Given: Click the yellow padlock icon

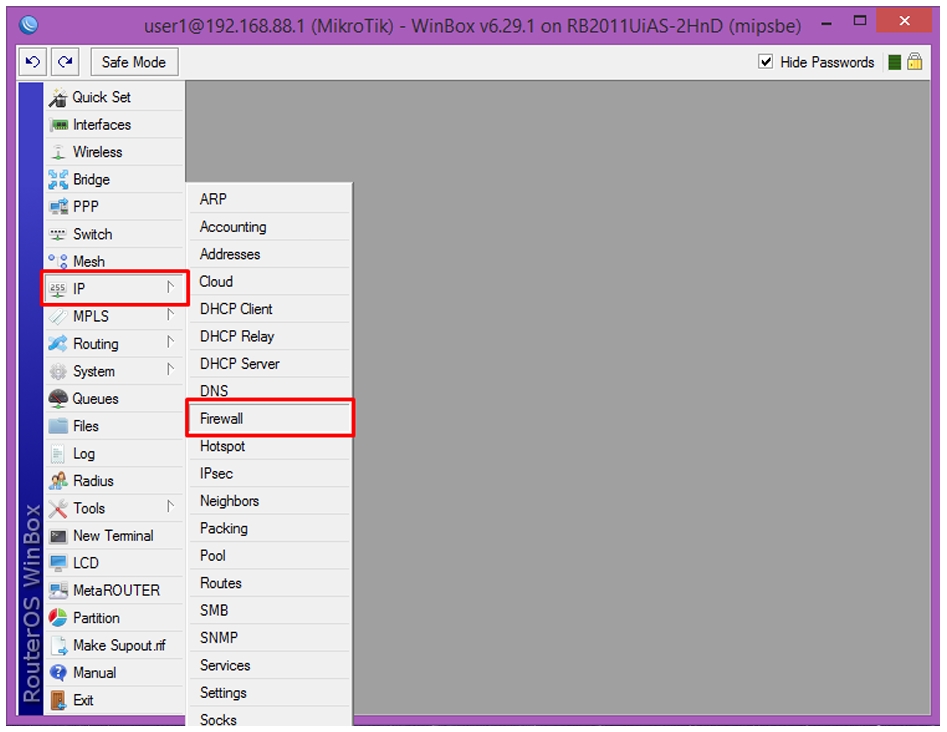Looking at the screenshot, I should [x=914, y=62].
